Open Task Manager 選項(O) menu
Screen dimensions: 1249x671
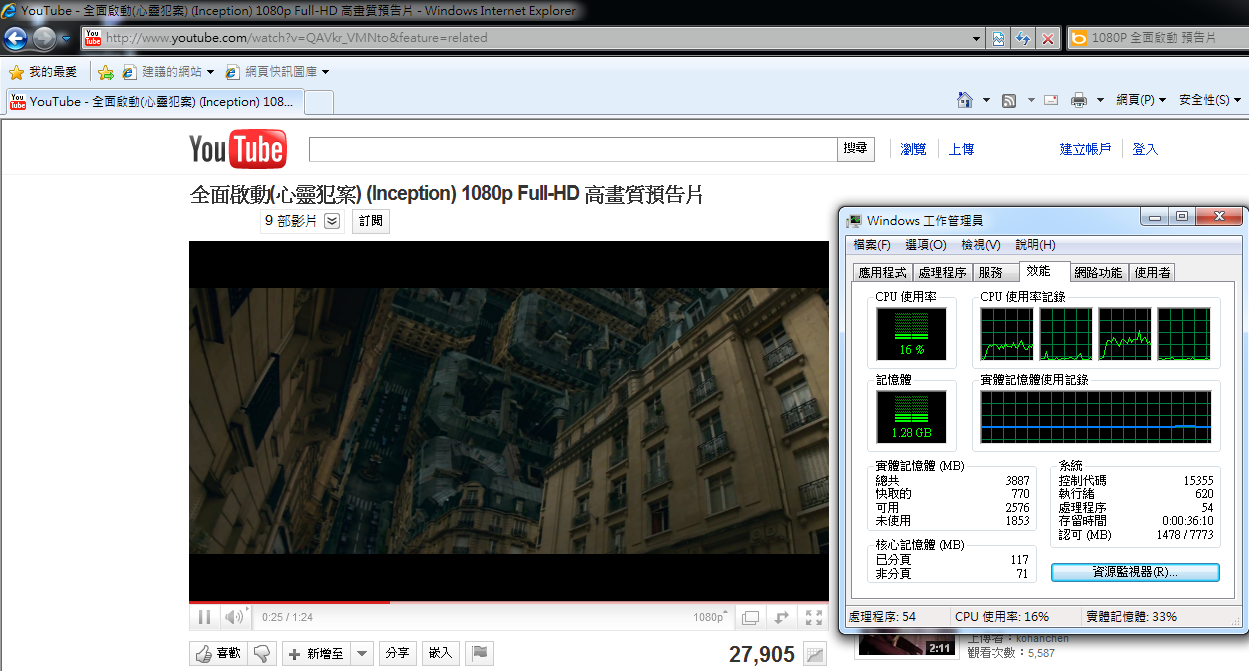[x=926, y=245]
